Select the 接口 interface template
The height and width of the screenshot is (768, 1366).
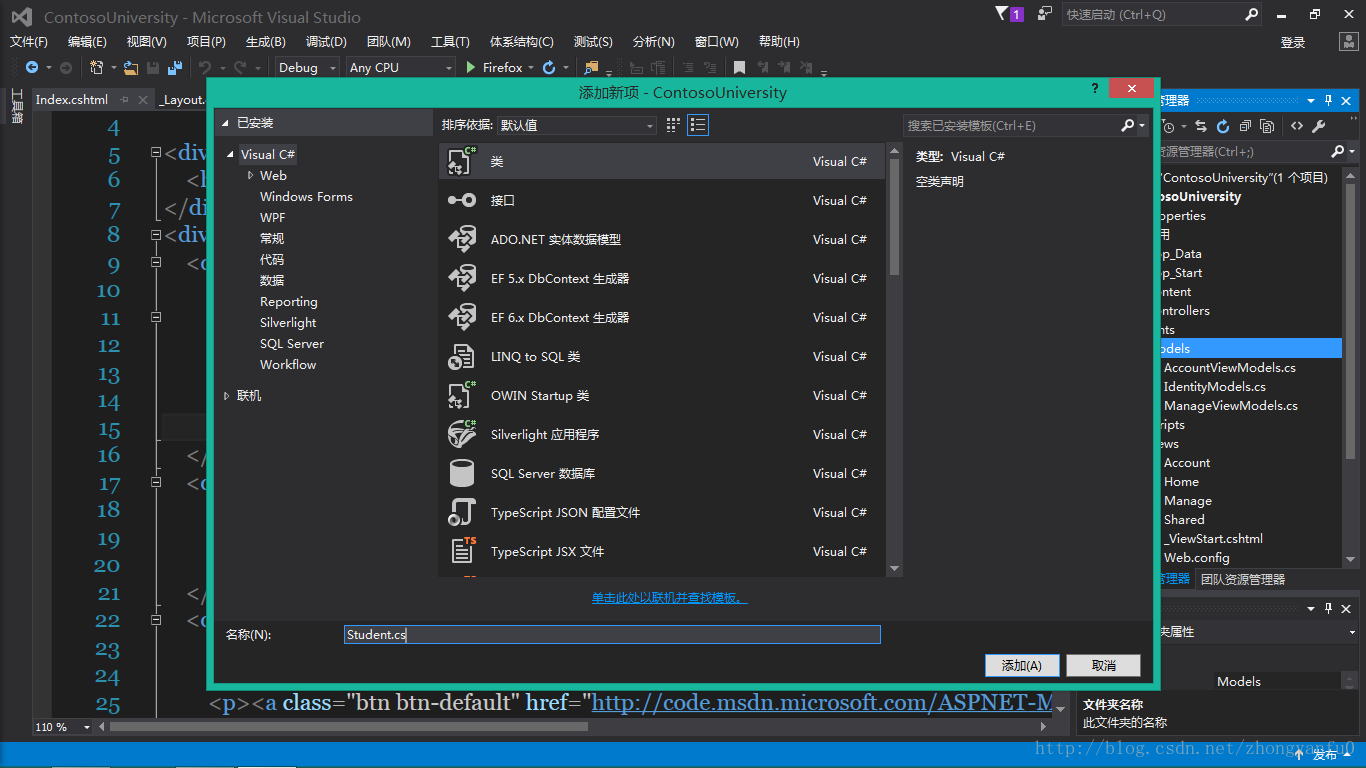pyautogui.click(x=662, y=200)
